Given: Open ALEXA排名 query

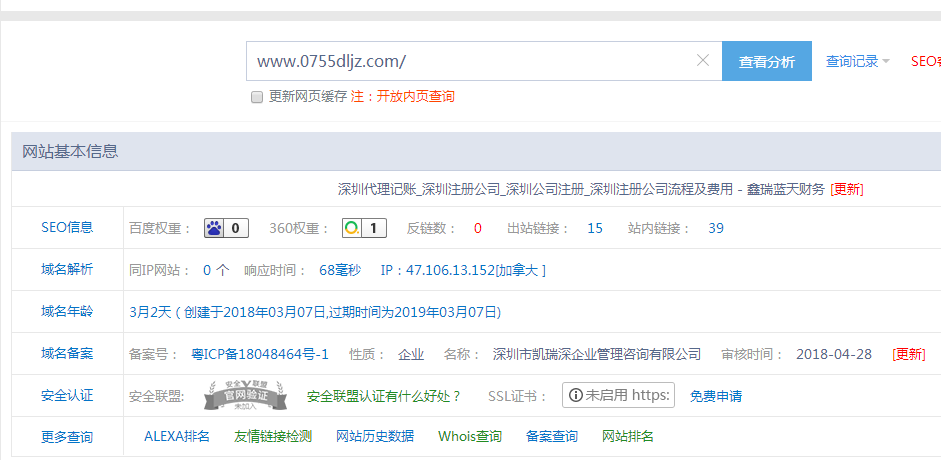Looking at the screenshot, I should tap(177, 436).
